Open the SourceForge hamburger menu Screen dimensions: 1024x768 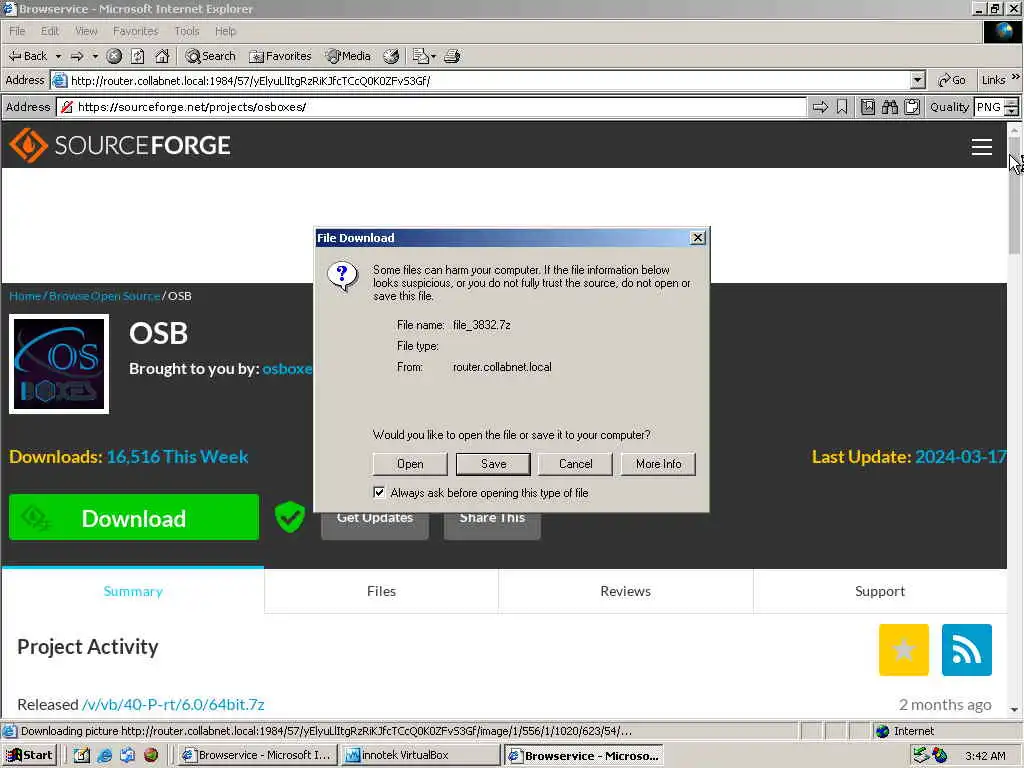(x=982, y=147)
